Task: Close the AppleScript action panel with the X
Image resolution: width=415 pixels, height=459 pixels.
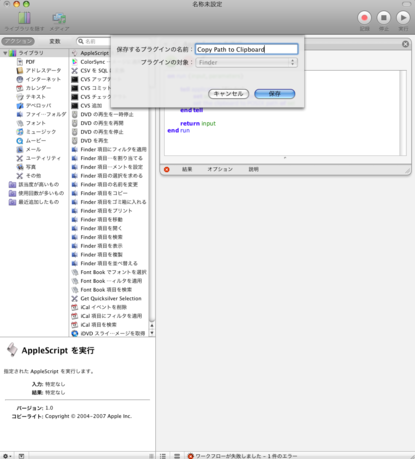Action: click(405, 44)
